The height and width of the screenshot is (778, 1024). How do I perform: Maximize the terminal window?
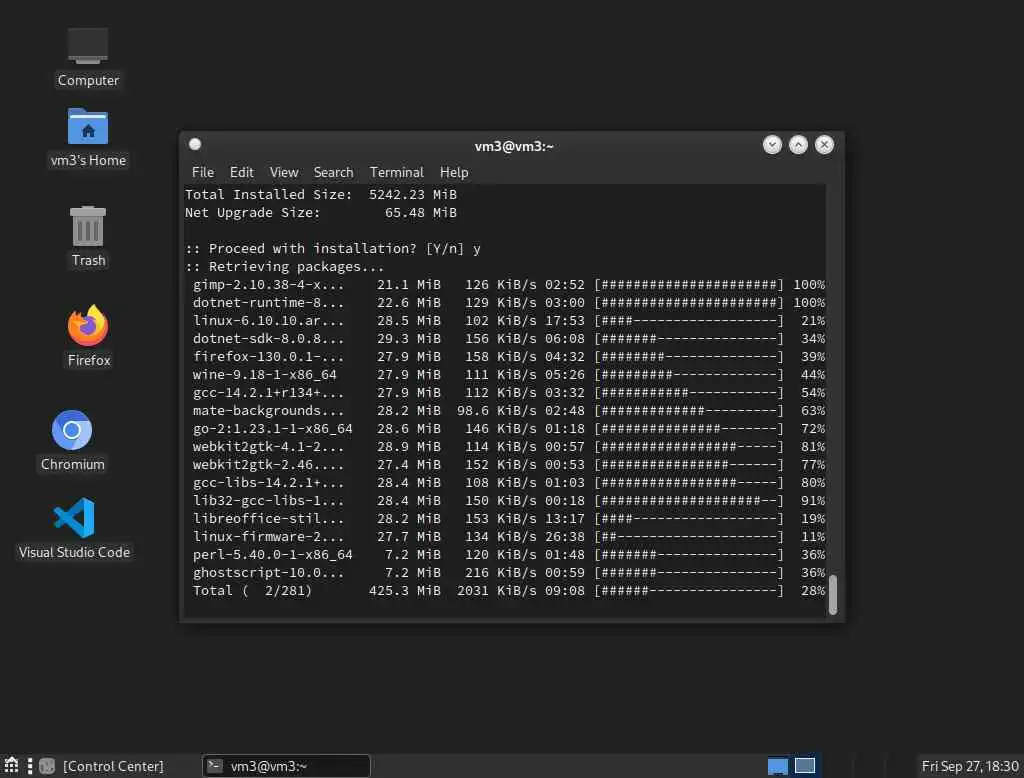[x=798, y=144]
